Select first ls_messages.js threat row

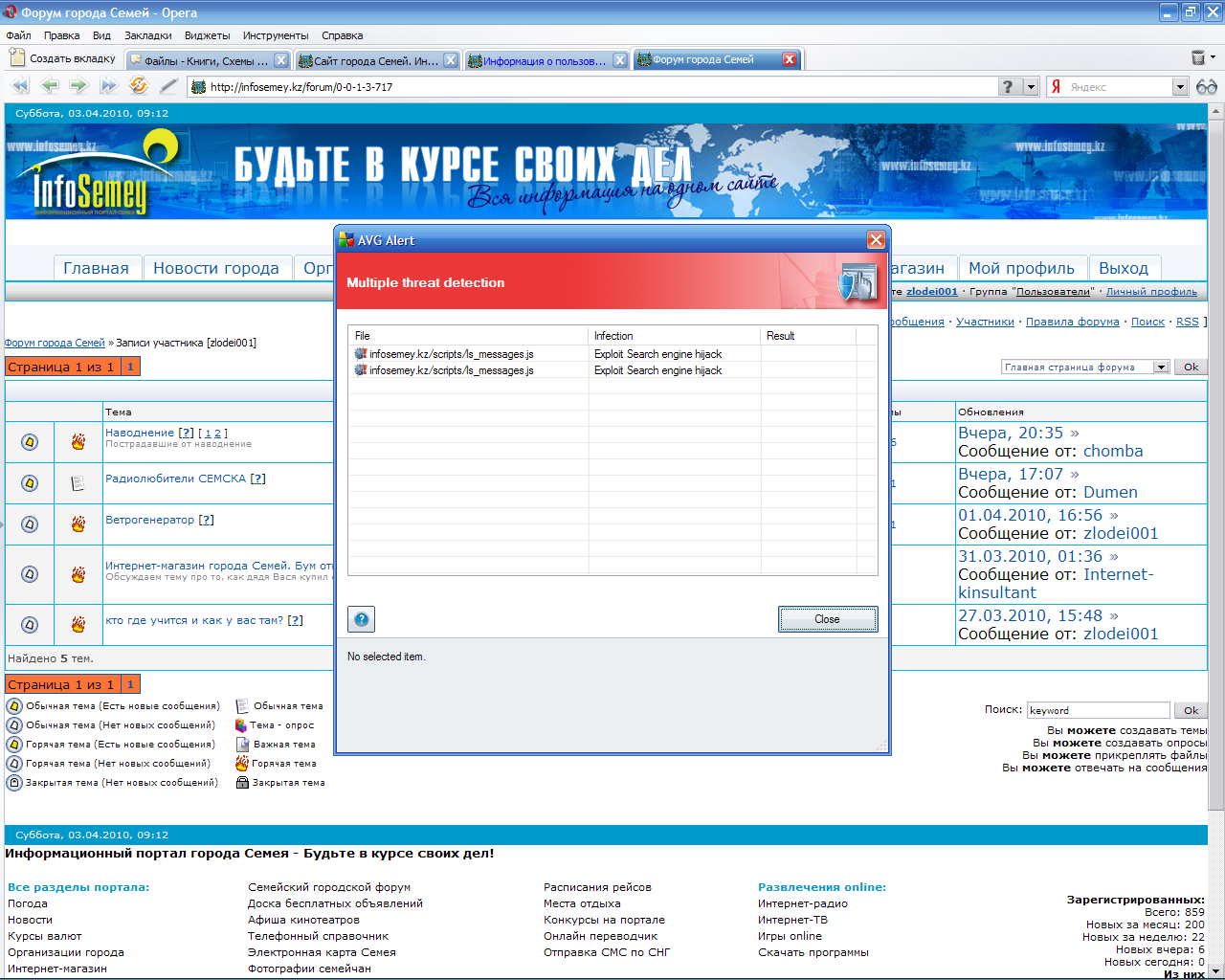[x=452, y=354]
